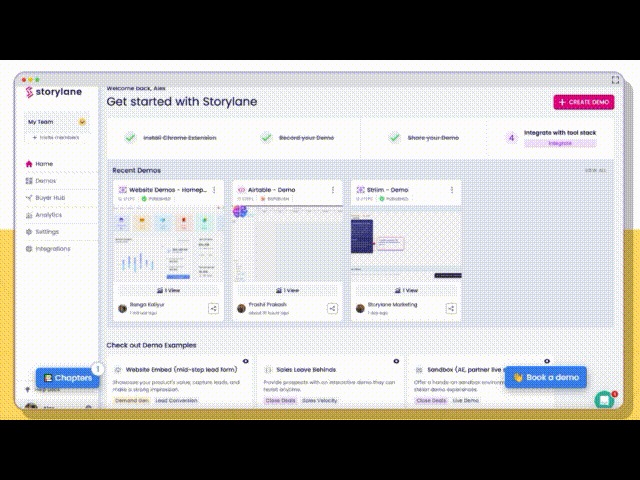Preview Sales Leave Behinds eye icon
640x480 pixels.
[x=396, y=361]
